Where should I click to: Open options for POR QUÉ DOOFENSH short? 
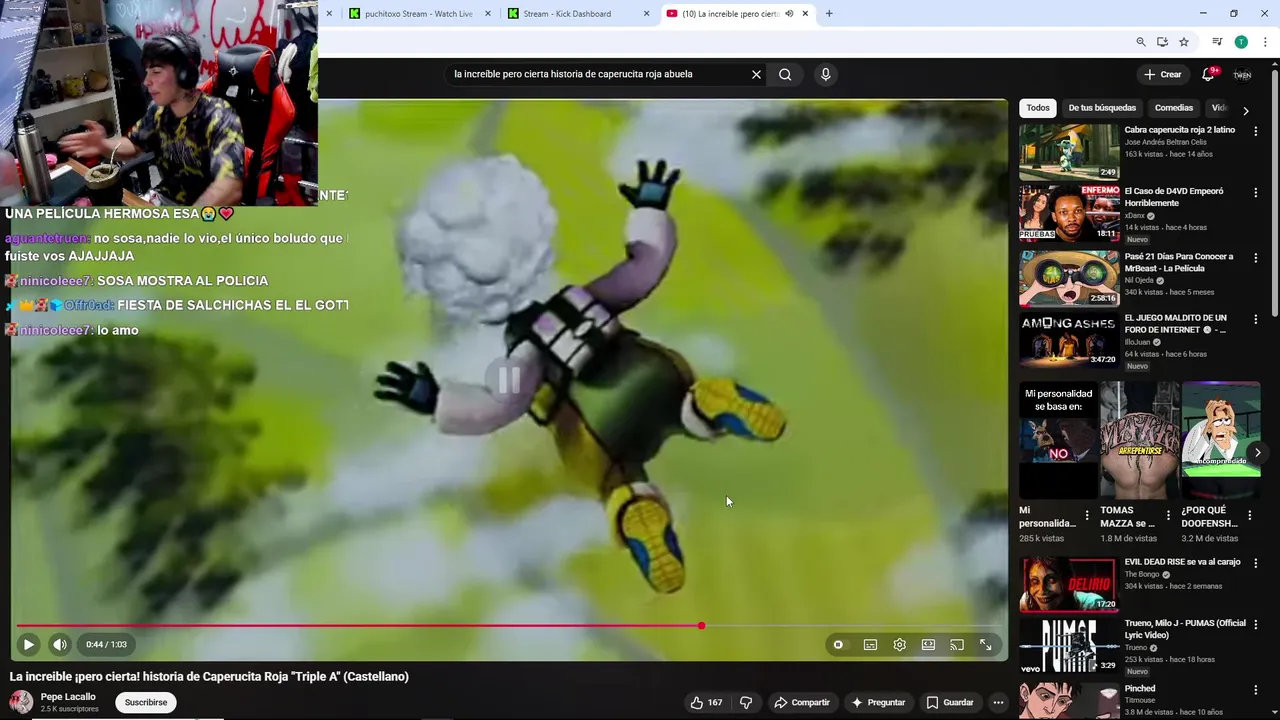[x=1249, y=516]
